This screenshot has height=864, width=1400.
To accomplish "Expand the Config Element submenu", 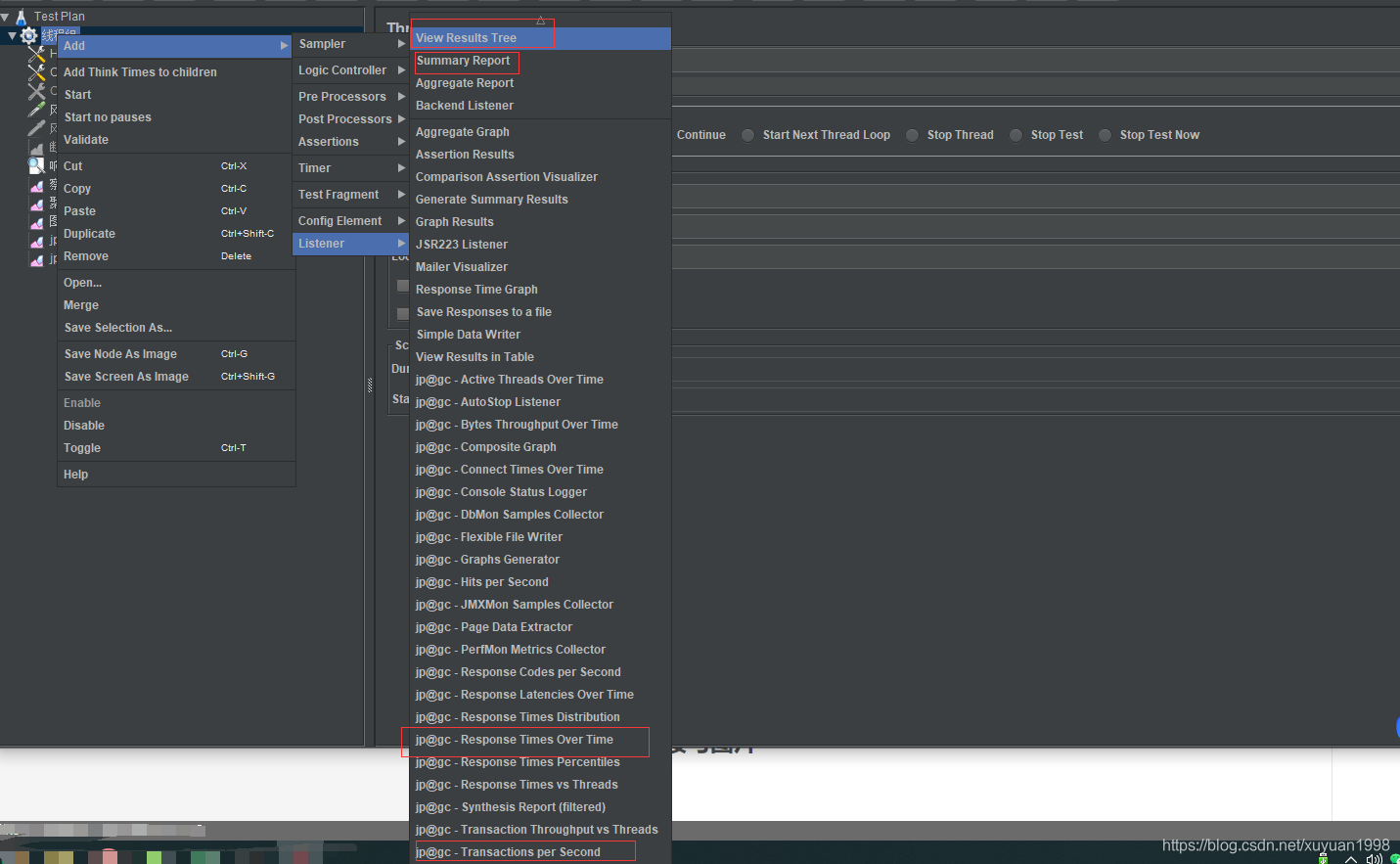I will (x=350, y=221).
